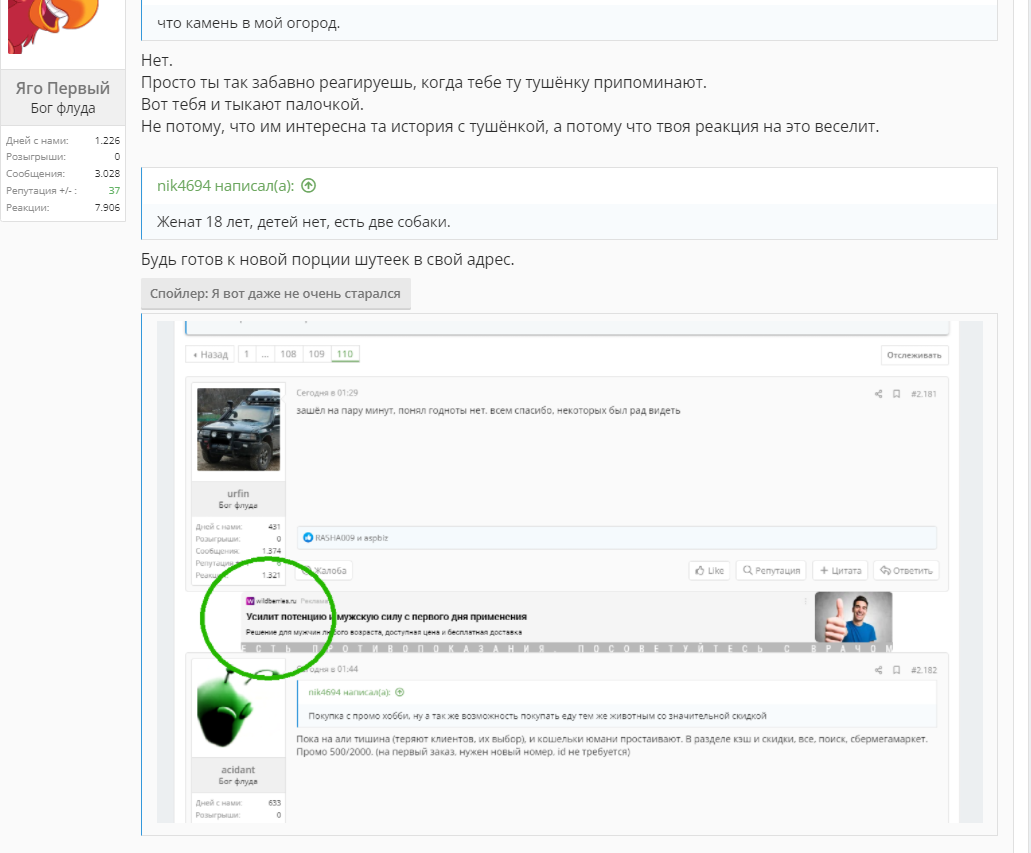Screen dimensions: 1031x853
Task: Click the like reaction icon beside RASHA009
Action: pos(308,538)
